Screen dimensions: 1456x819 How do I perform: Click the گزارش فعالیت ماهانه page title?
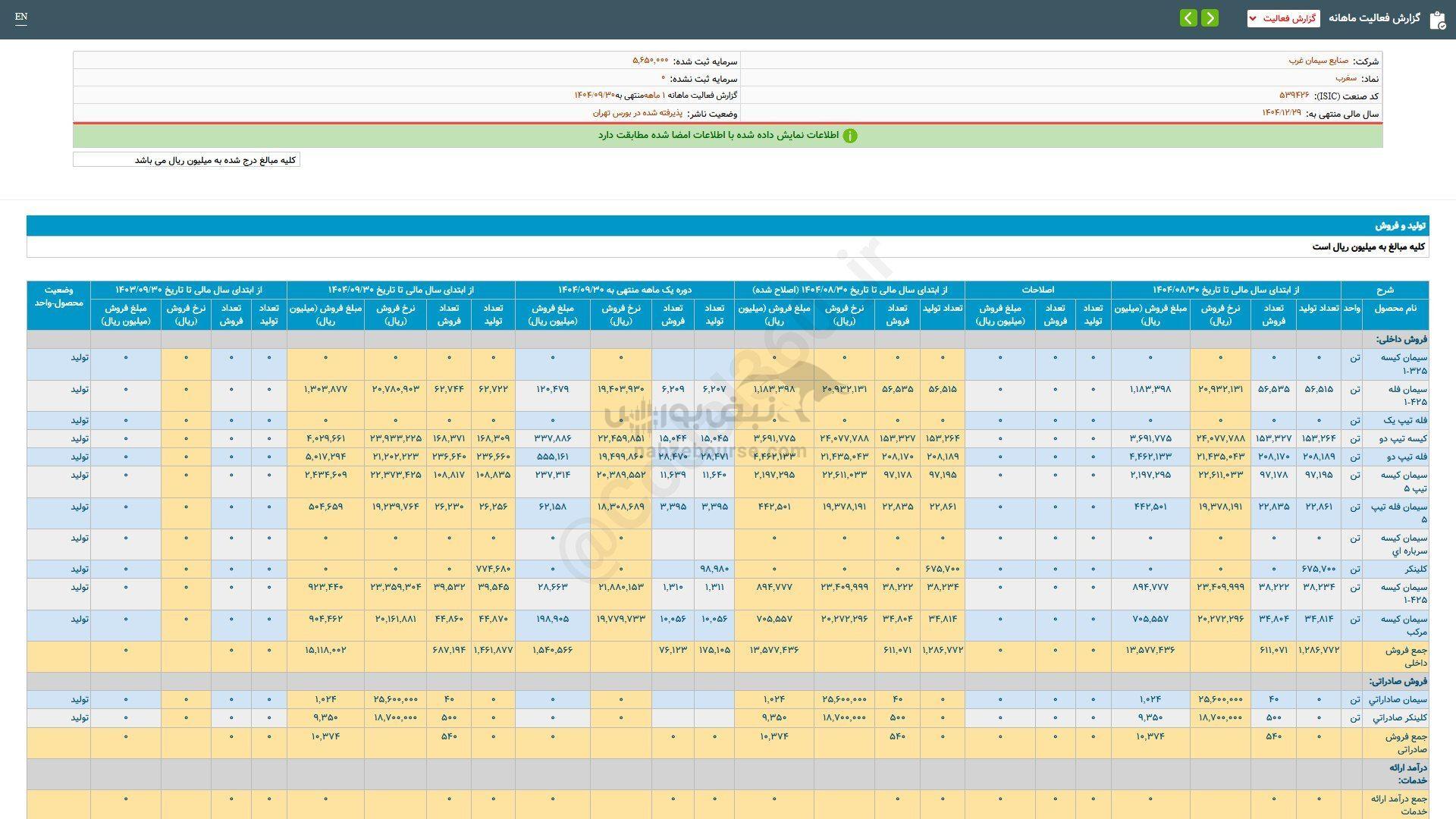pyautogui.click(x=1373, y=18)
